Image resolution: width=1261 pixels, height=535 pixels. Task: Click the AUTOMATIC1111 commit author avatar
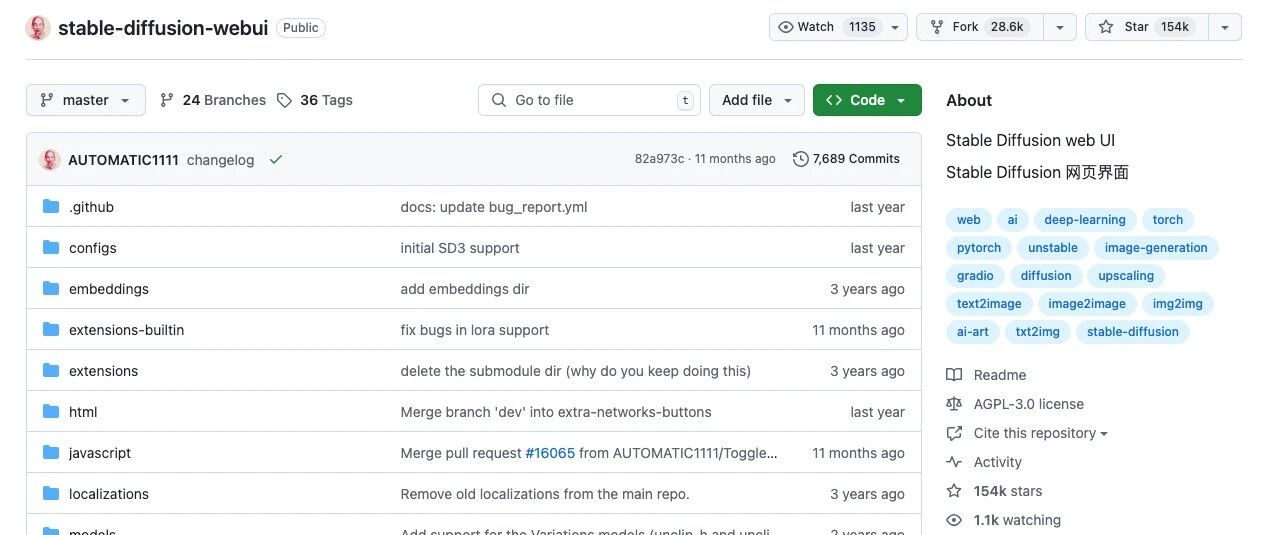pos(50,159)
